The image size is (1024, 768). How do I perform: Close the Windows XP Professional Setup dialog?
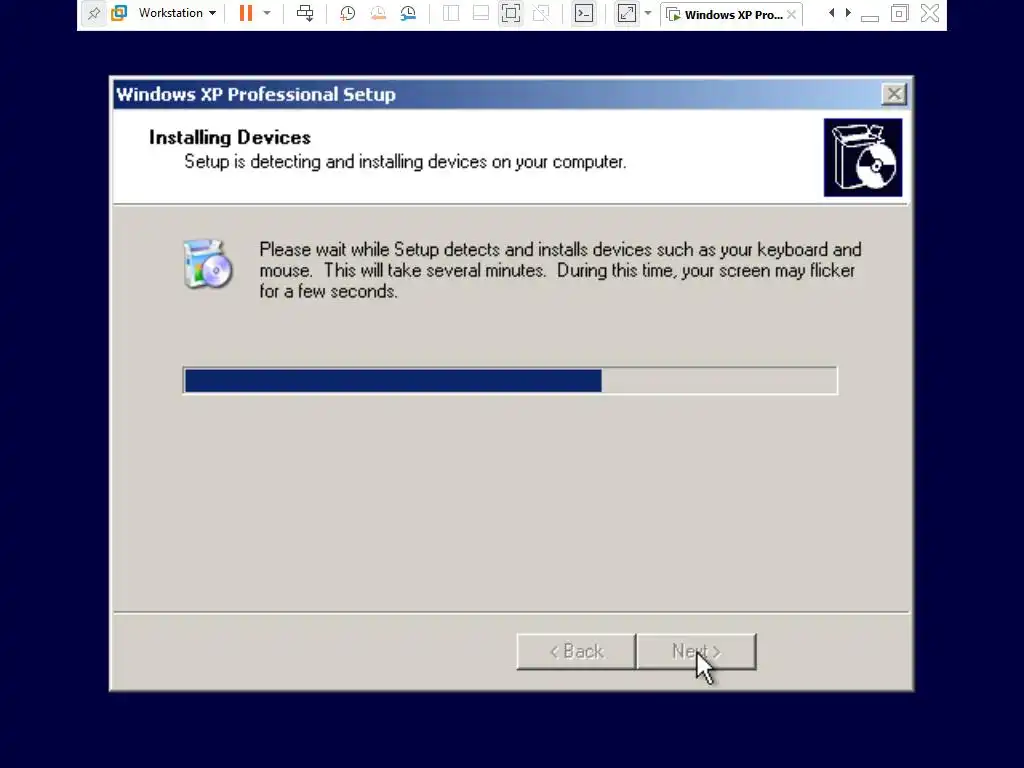click(x=894, y=95)
